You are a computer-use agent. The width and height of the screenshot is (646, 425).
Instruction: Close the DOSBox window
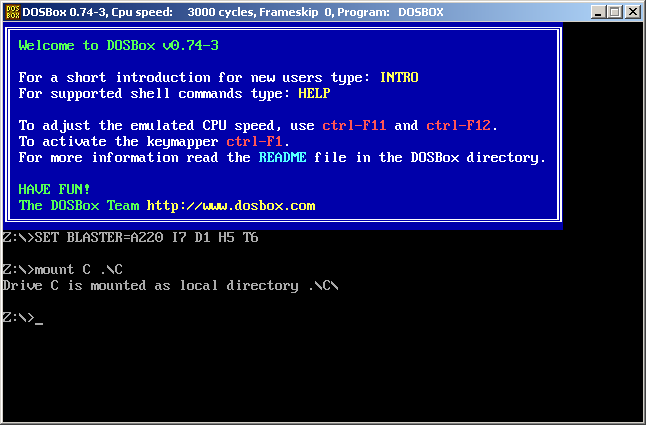(x=632, y=12)
